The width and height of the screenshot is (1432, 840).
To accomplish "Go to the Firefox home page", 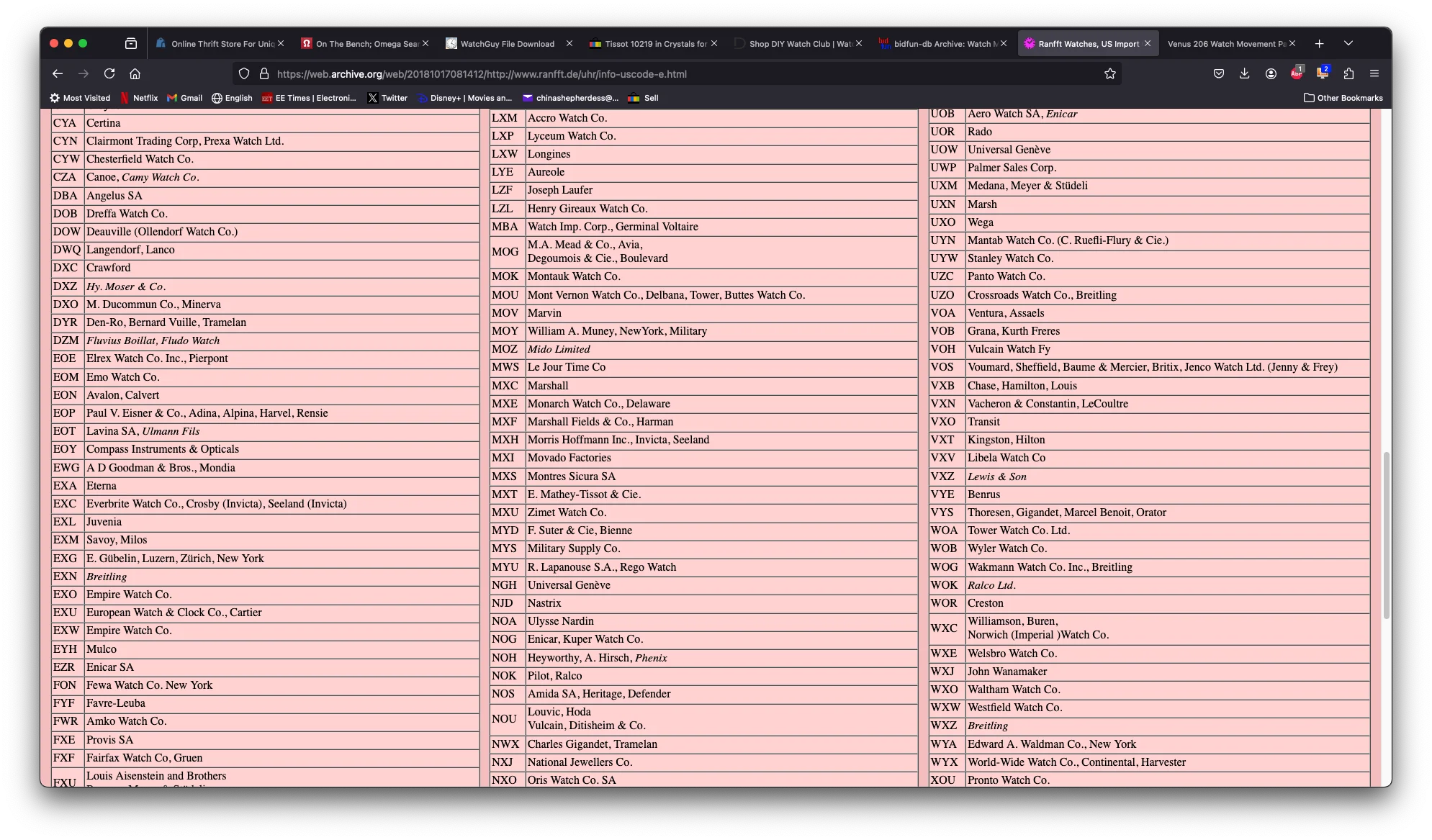I will 135,73.
